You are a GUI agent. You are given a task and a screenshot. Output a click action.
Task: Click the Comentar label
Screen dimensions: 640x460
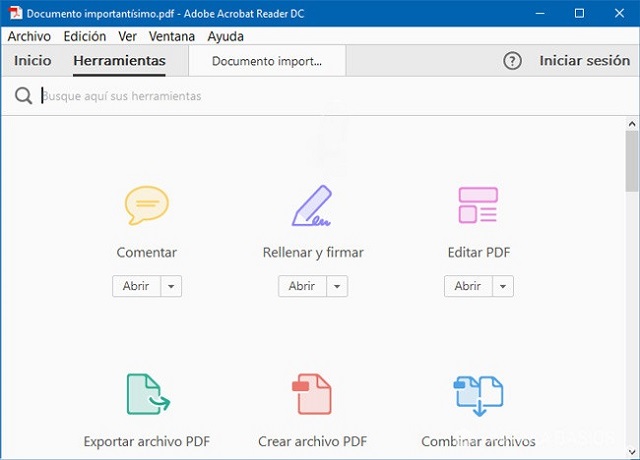[x=147, y=253]
